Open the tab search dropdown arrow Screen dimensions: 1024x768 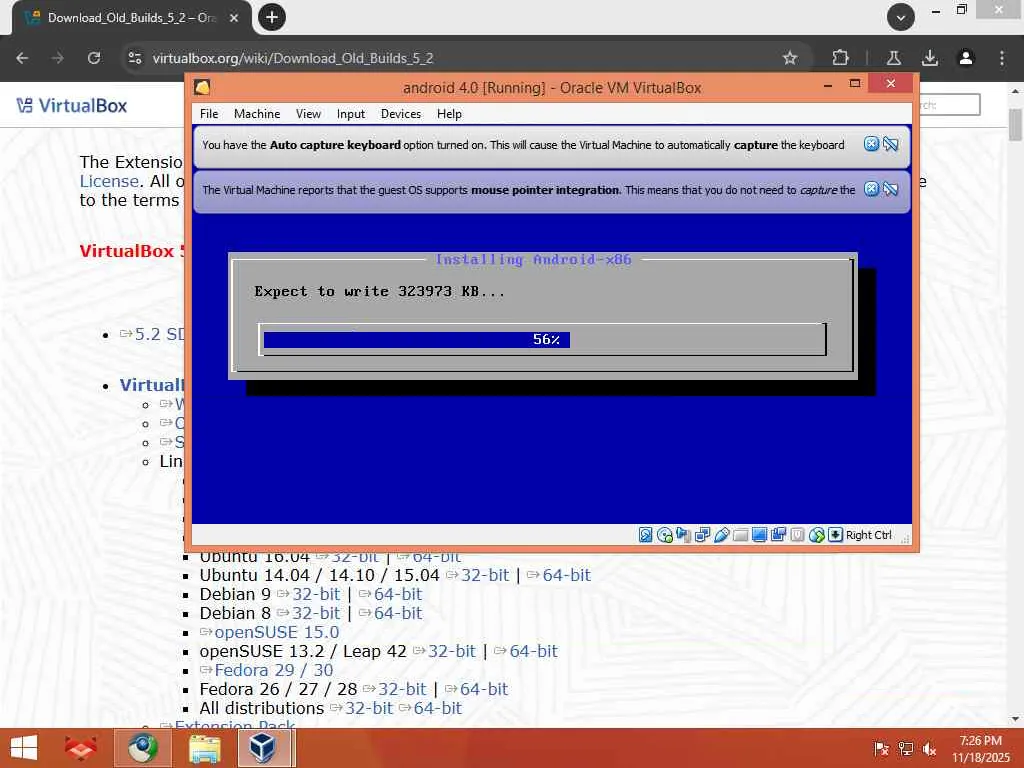[901, 17]
